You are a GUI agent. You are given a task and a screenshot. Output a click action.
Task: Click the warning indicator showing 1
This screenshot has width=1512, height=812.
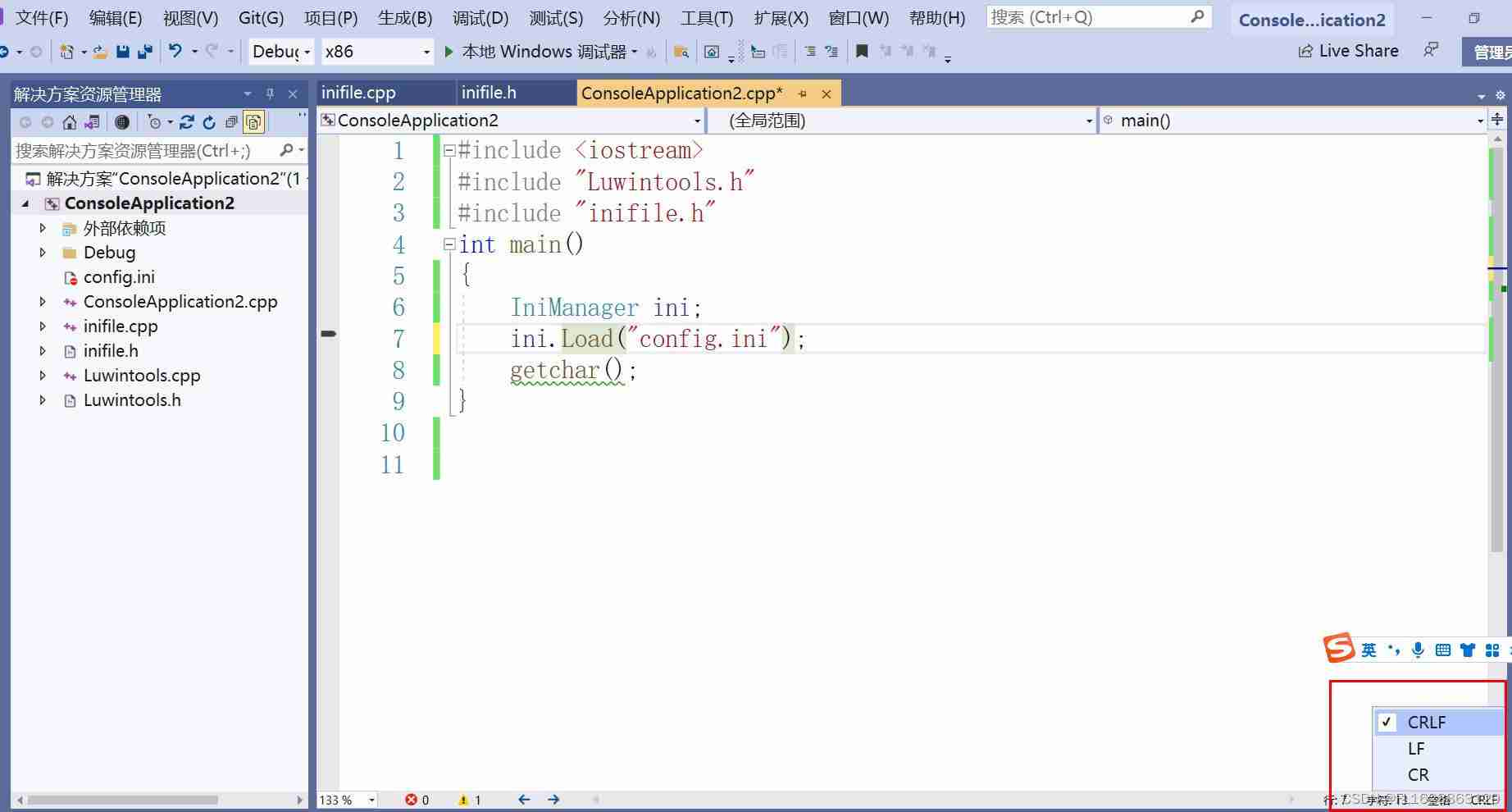[470, 800]
